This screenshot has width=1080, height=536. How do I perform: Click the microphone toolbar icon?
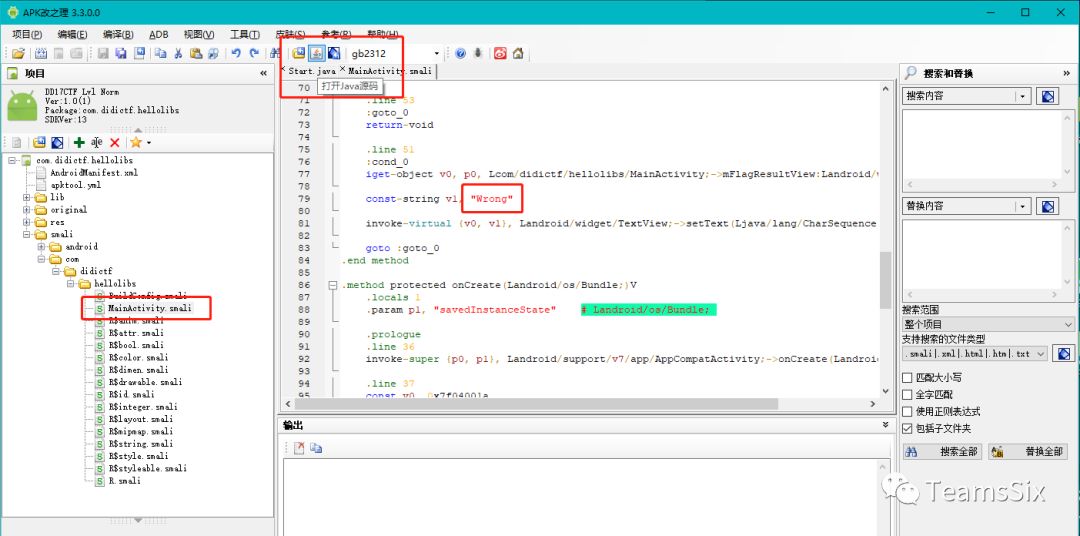pos(478,53)
